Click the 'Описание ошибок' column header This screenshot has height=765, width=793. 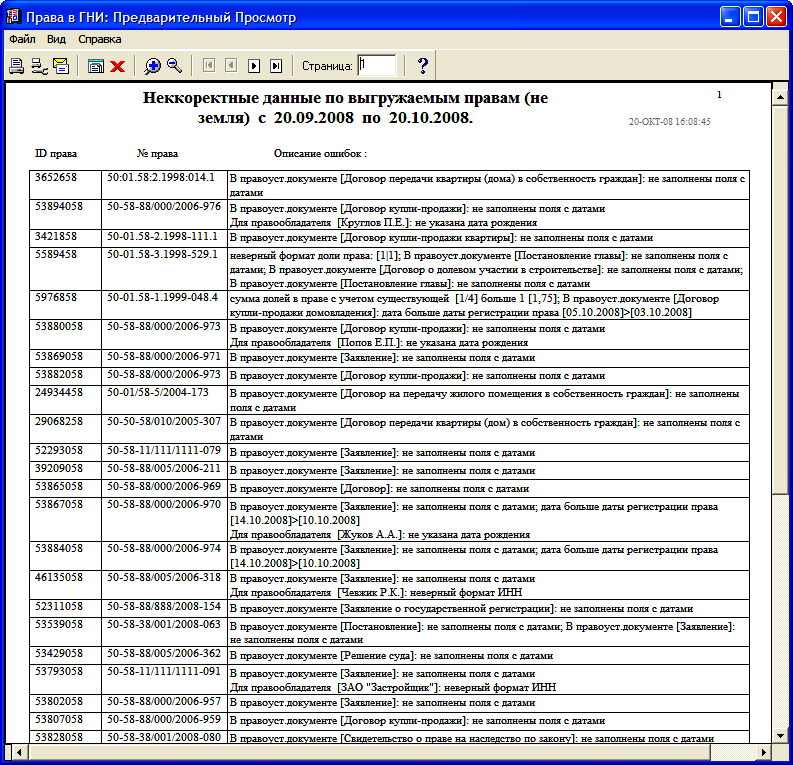click(x=320, y=153)
